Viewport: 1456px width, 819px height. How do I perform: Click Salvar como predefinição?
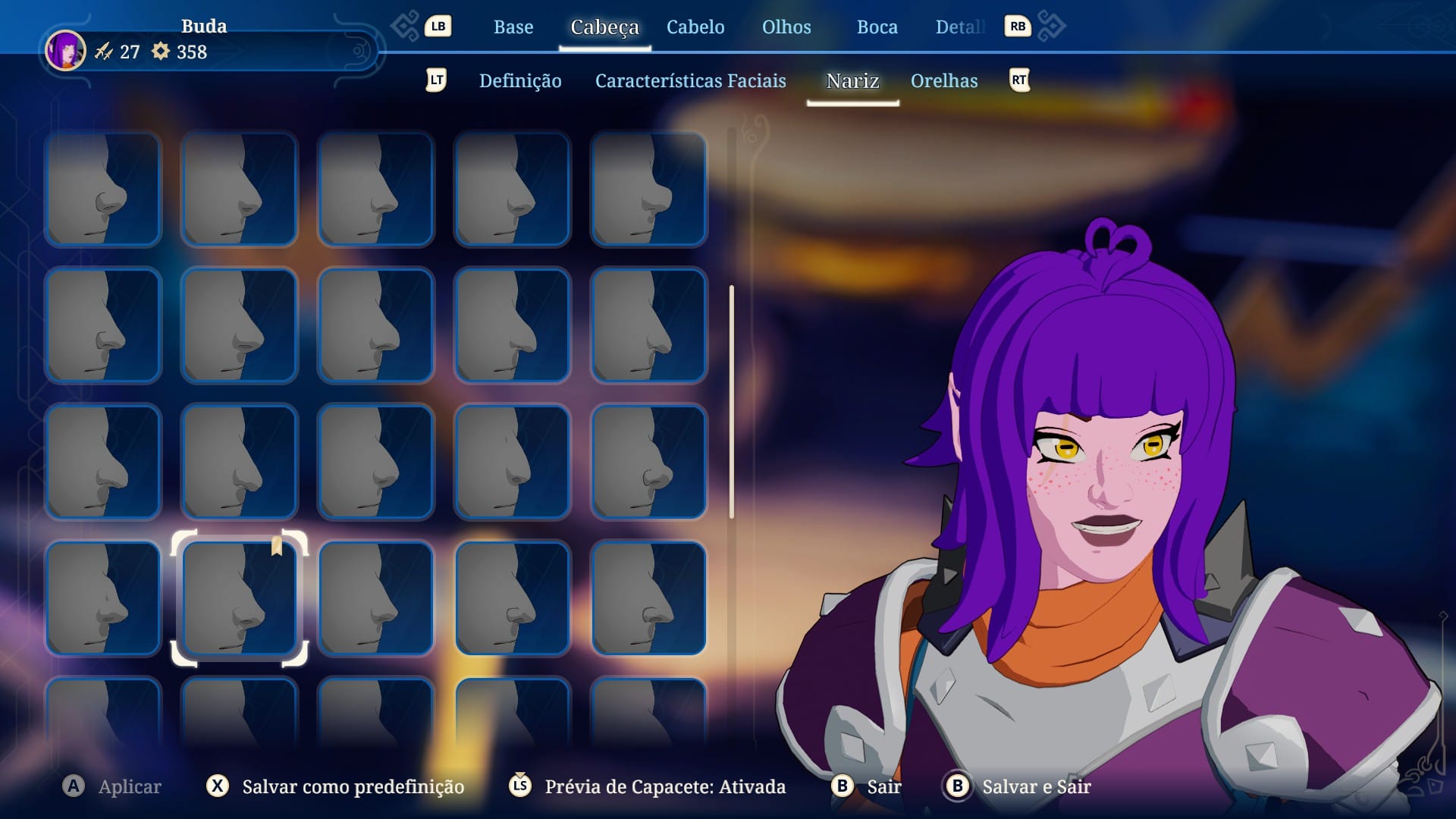pos(353,786)
